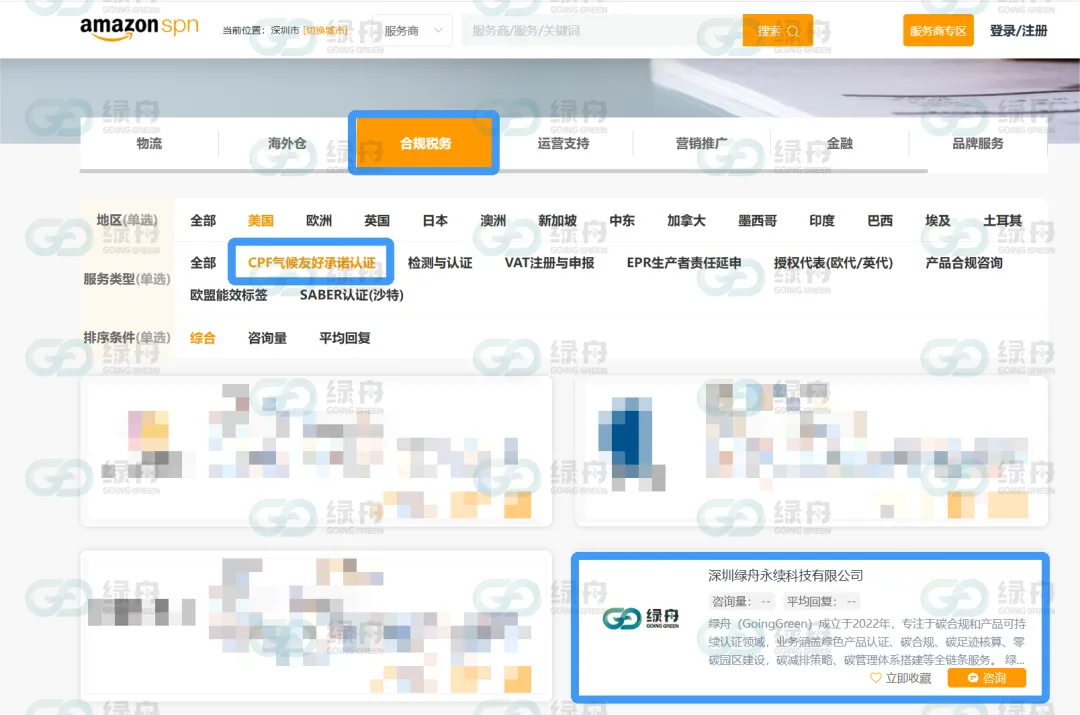Screen dimensions: 1080x715
Task: Sort results by 咨询量
Action: pyautogui.click(x=267, y=338)
